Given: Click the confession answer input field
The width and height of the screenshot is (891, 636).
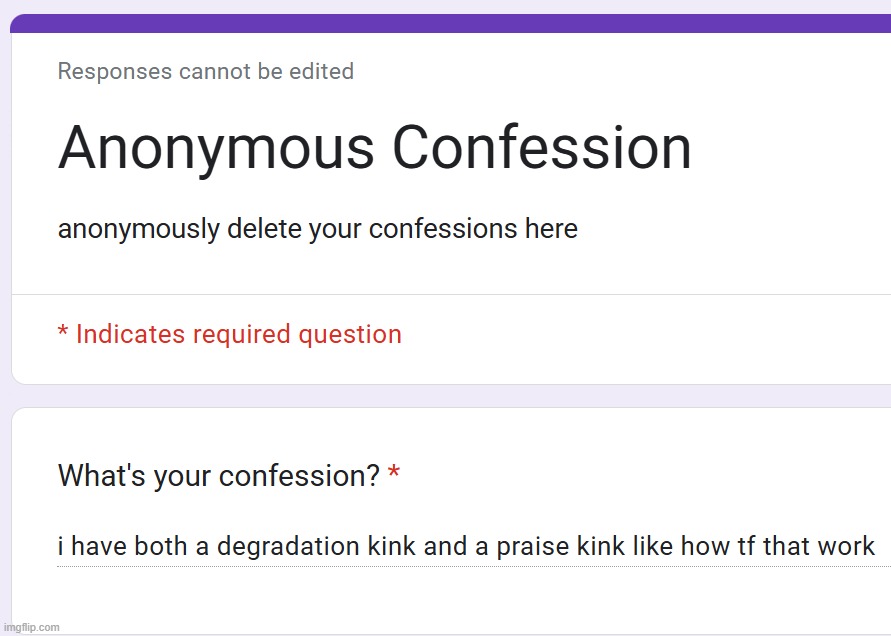Looking at the screenshot, I should coord(466,547).
